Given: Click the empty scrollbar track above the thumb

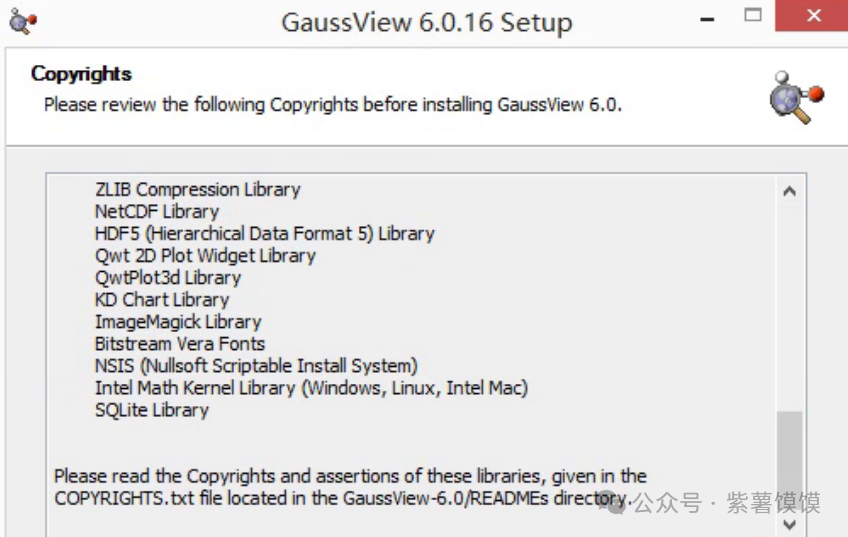Looking at the screenshot, I should coord(789,300).
